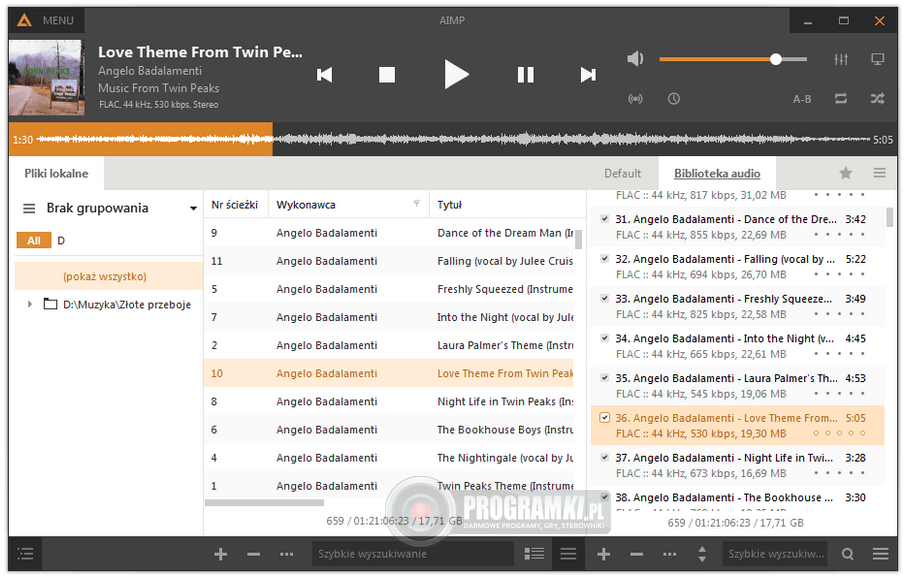Add files to library with plus icon
Image resolution: width=904 pixels, height=582 pixels.
coord(220,554)
